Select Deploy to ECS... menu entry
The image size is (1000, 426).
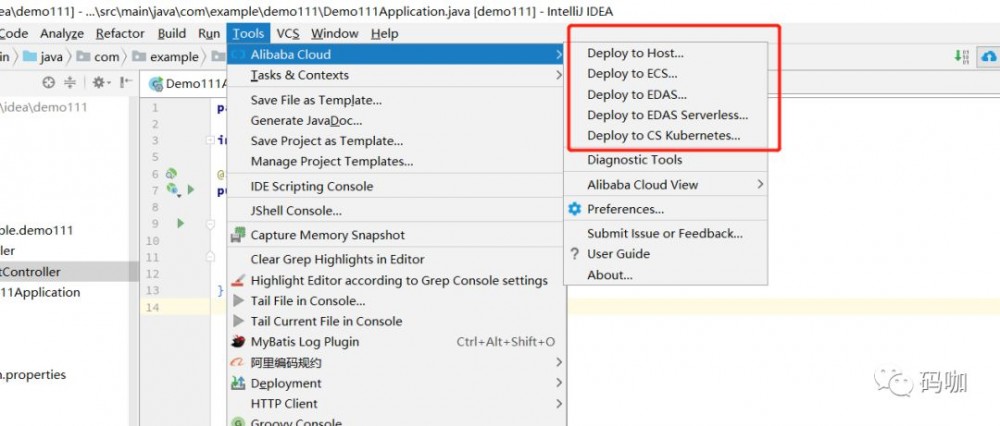click(x=632, y=74)
